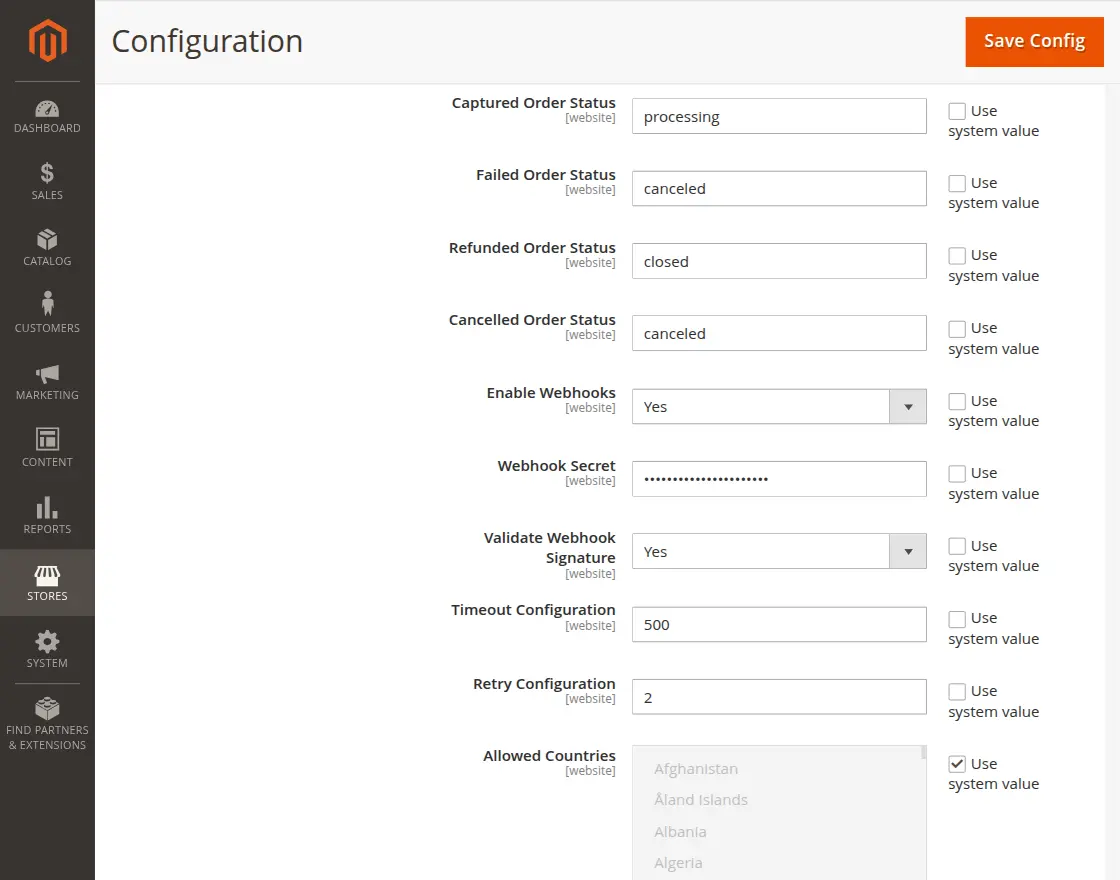Check Use system value for Validate Webhook Signature
1120x880 pixels.
point(957,546)
